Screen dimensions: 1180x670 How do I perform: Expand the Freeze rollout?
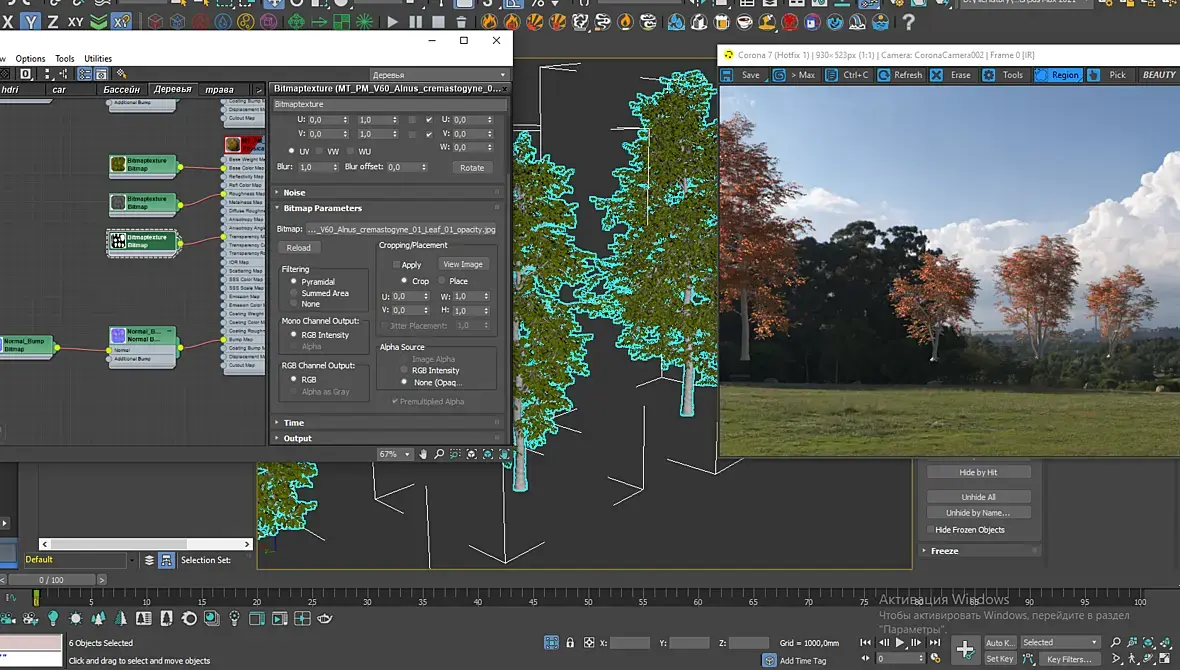pos(944,551)
